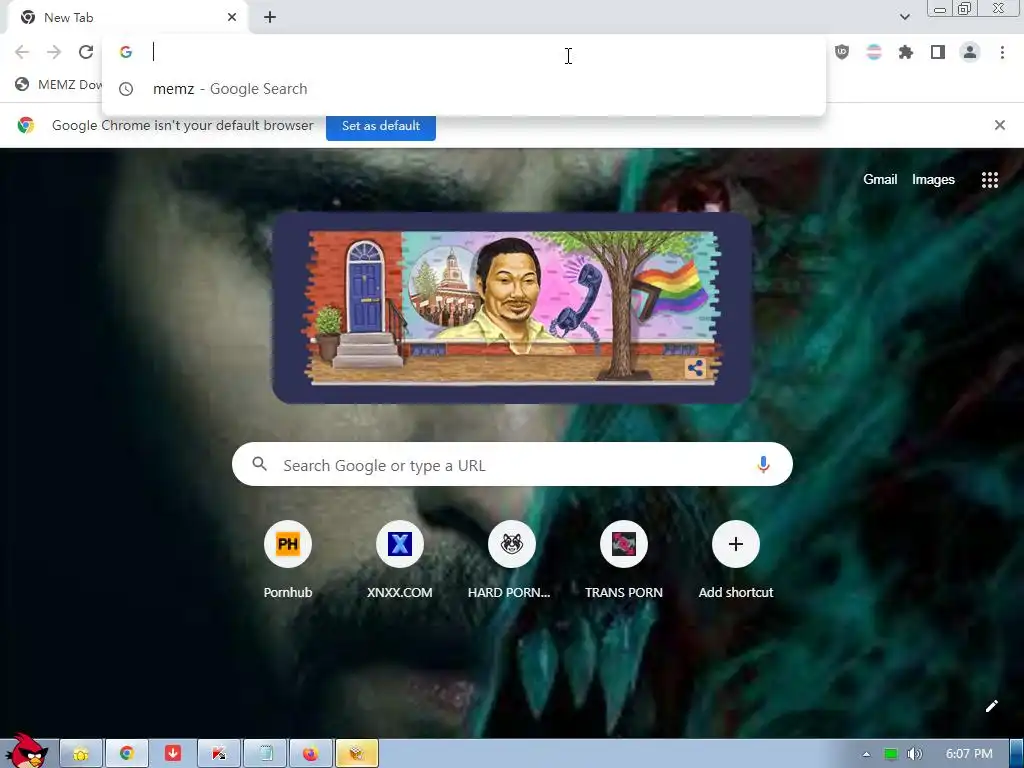1024x768 pixels.
Task: Click the Google Doodle illustration
Action: 512,308
